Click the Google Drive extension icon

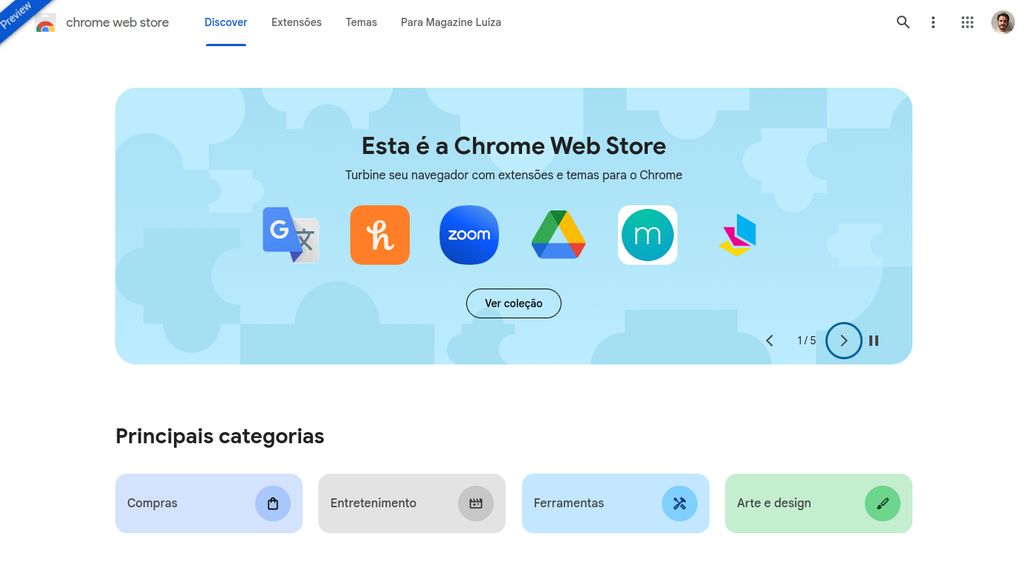[x=558, y=235]
